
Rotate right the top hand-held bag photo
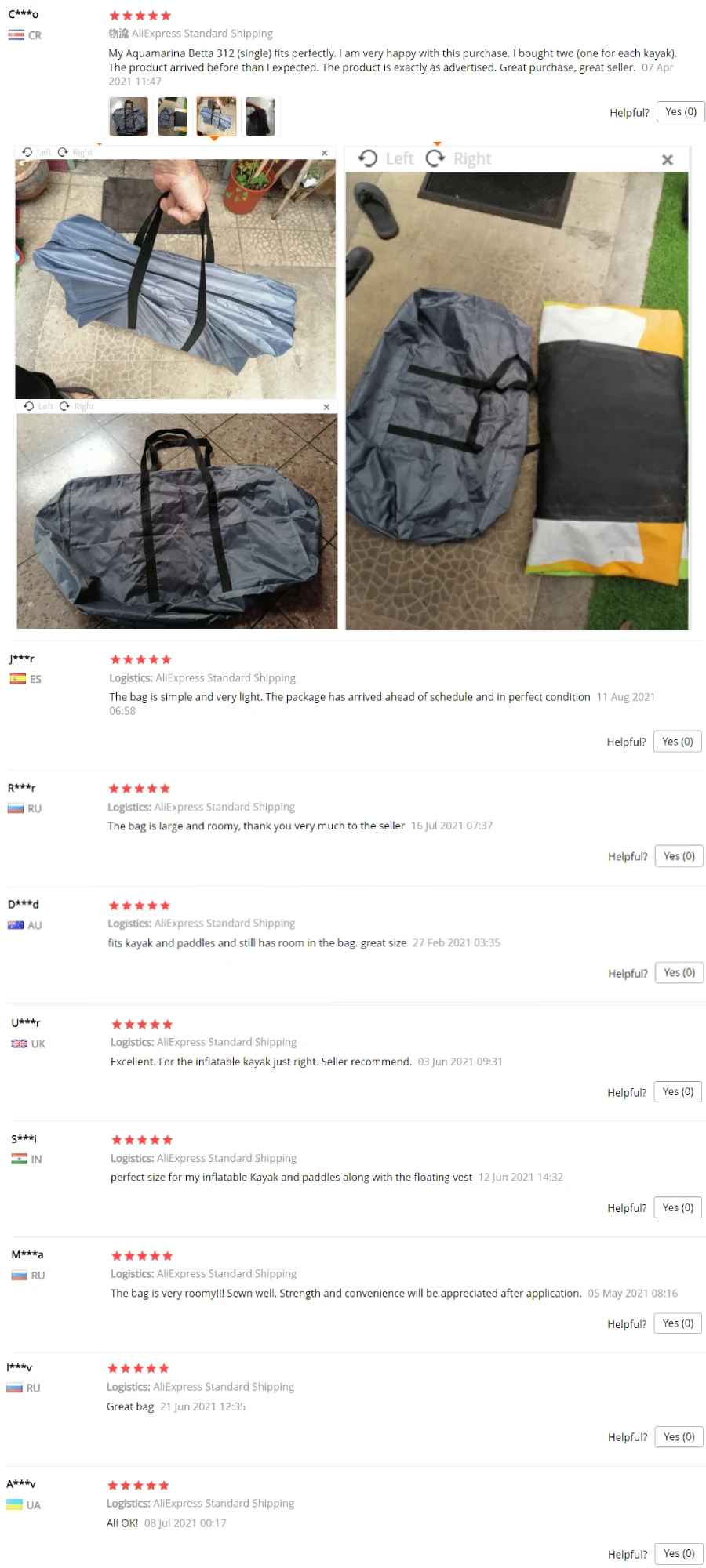tap(75, 152)
